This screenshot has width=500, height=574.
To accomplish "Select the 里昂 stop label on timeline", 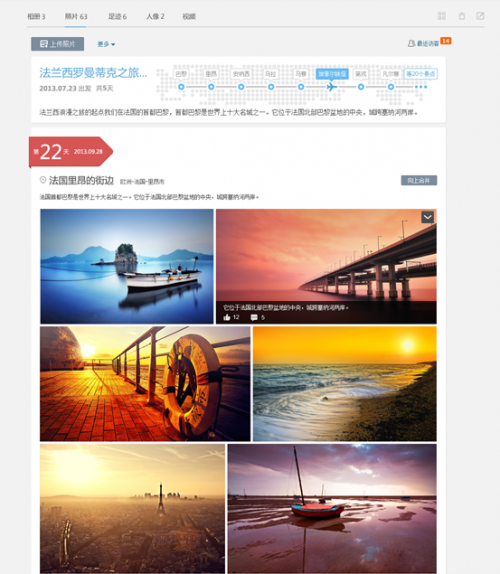I will pyautogui.click(x=211, y=74).
